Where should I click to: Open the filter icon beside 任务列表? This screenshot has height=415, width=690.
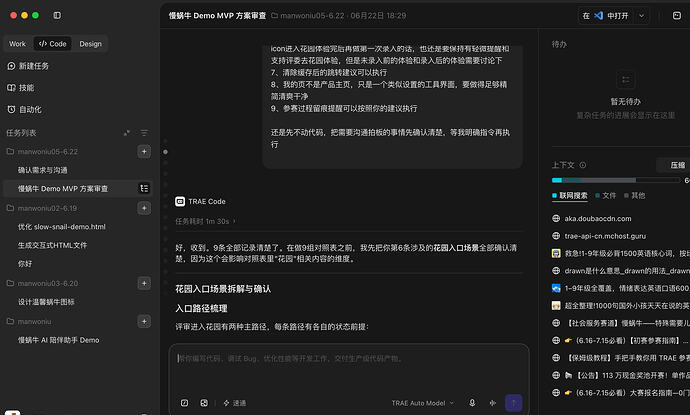coord(144,132)
